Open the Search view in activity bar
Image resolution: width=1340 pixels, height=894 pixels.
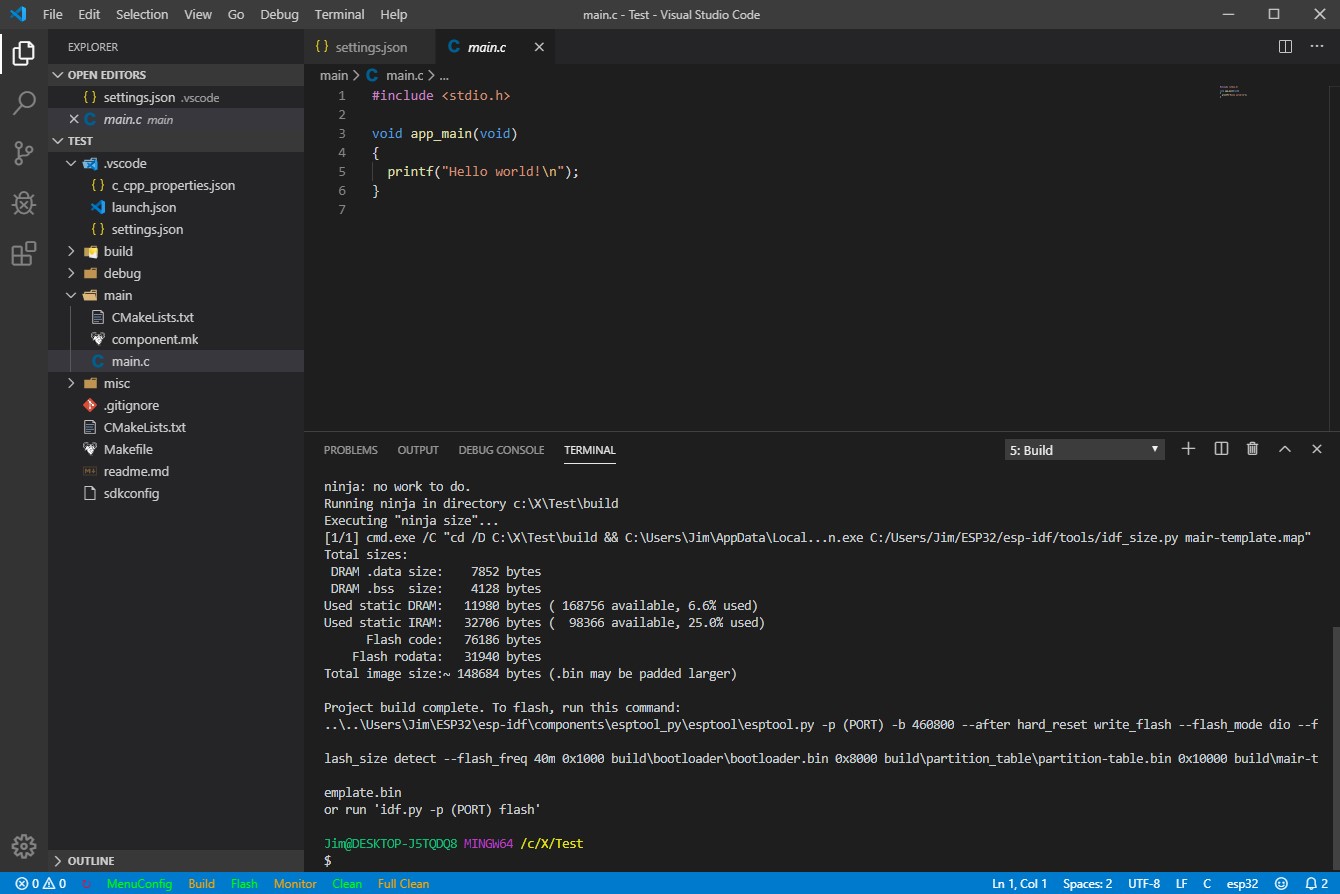(24, 102)
